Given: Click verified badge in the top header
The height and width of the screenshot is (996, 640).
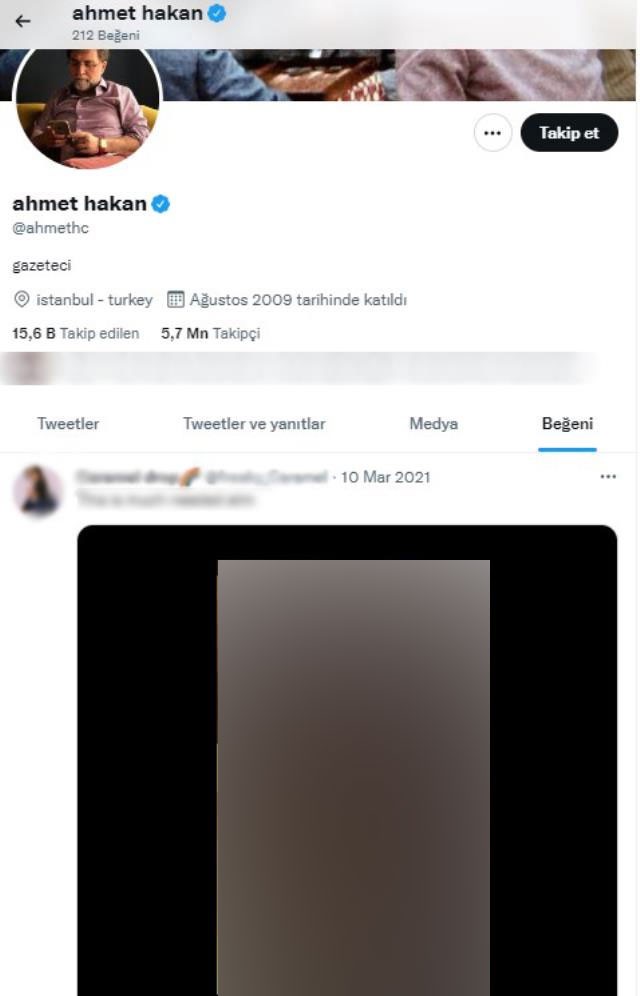Looking at the screenshot, I should (x=217, y=13).
